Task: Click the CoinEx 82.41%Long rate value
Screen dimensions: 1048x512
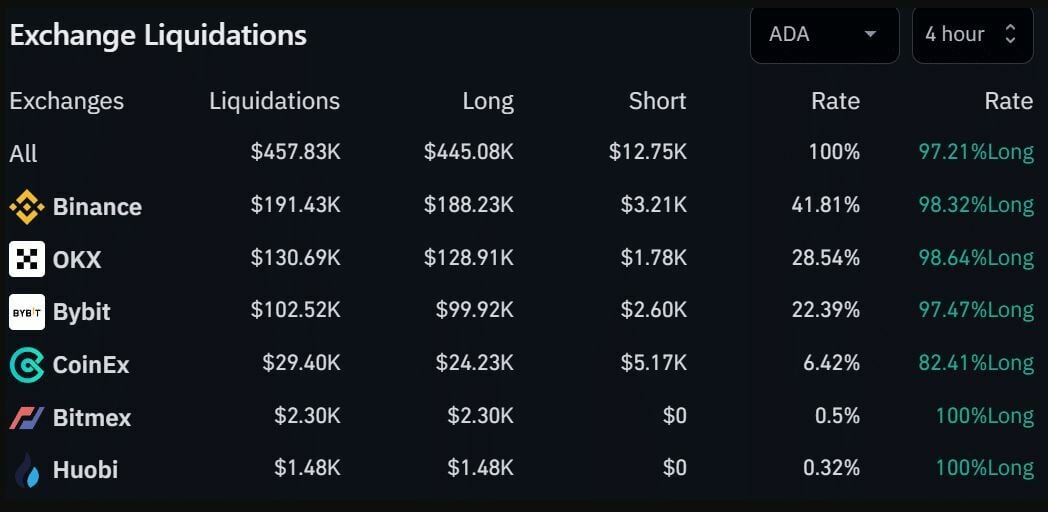Action: pyautogui.click(x=976, y=364)
